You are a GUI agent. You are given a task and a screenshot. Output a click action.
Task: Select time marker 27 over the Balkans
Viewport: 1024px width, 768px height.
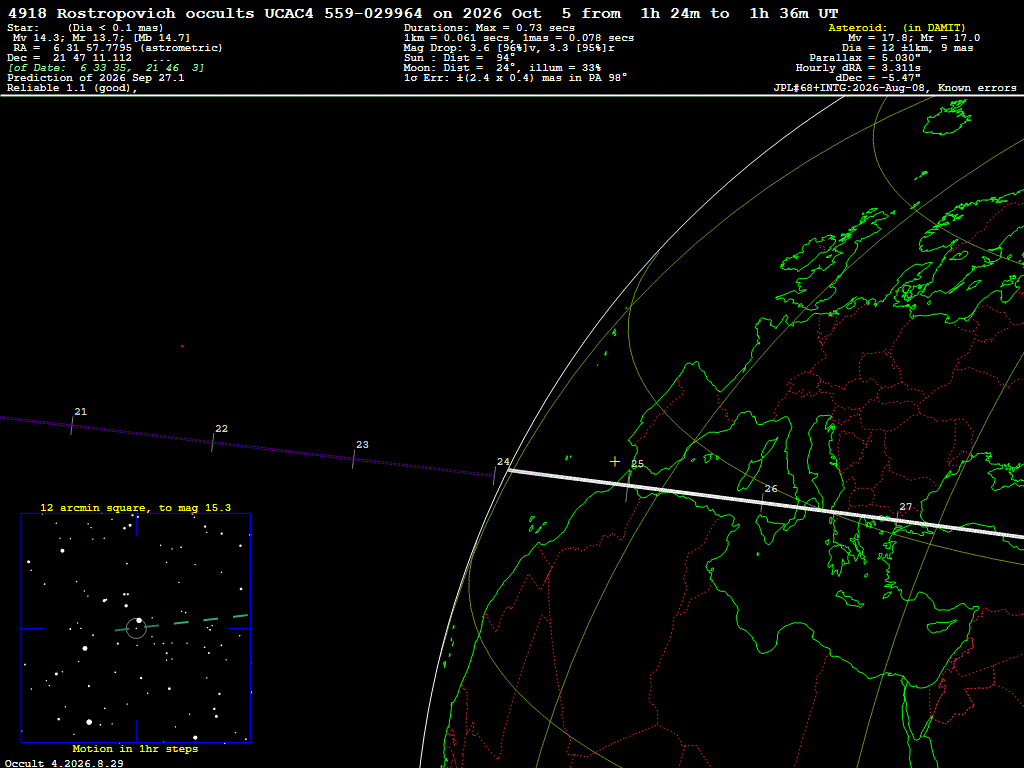[x=906, y=507]
